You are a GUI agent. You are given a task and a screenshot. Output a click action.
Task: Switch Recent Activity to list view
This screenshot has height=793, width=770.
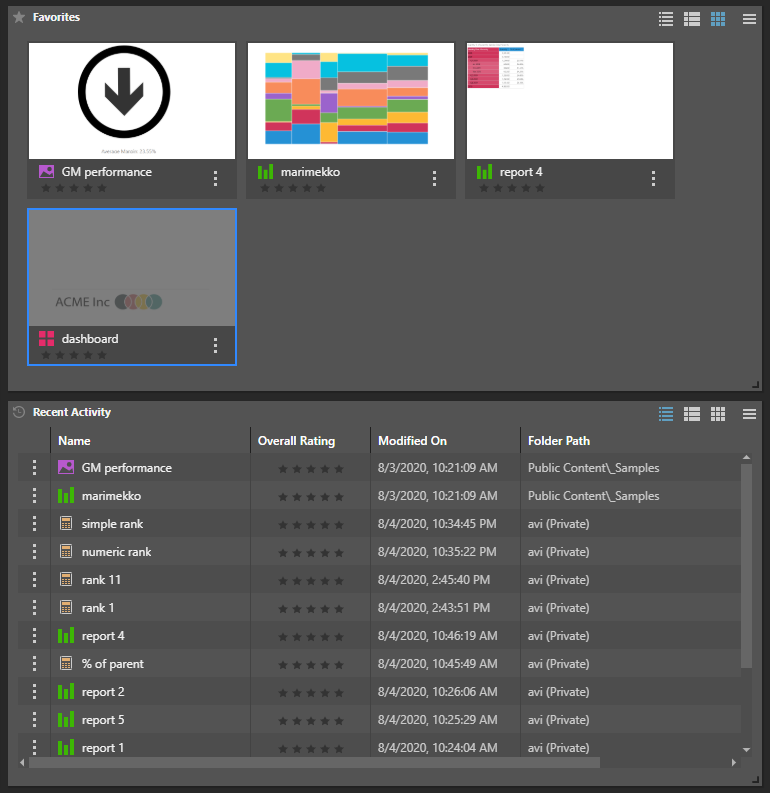[x=666, y=414]
